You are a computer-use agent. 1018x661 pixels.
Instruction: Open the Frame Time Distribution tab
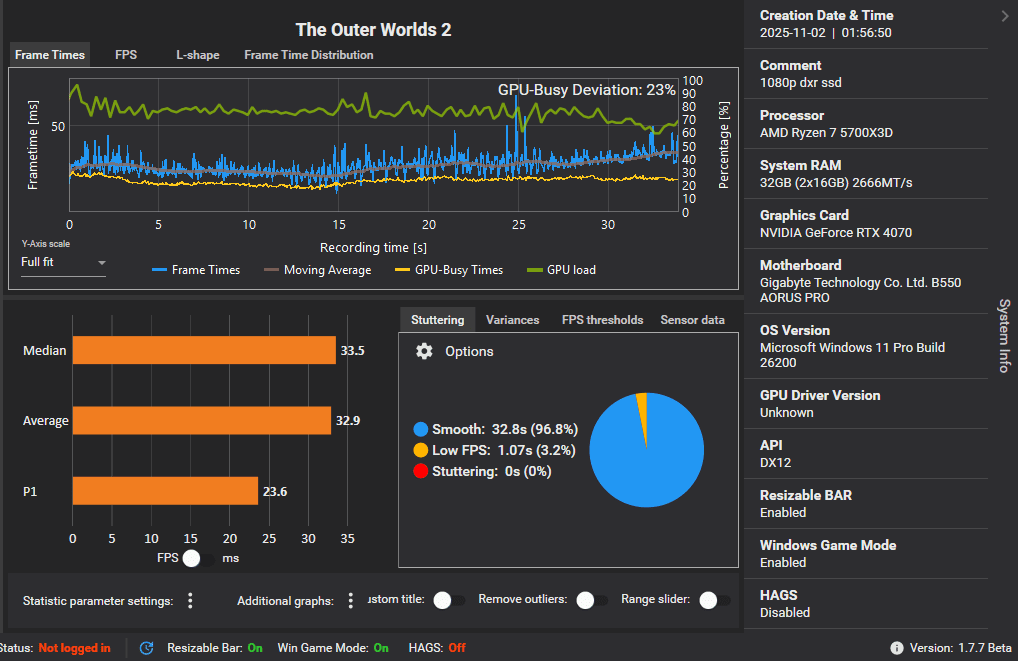pyautogui.click(x=309, y=55)
